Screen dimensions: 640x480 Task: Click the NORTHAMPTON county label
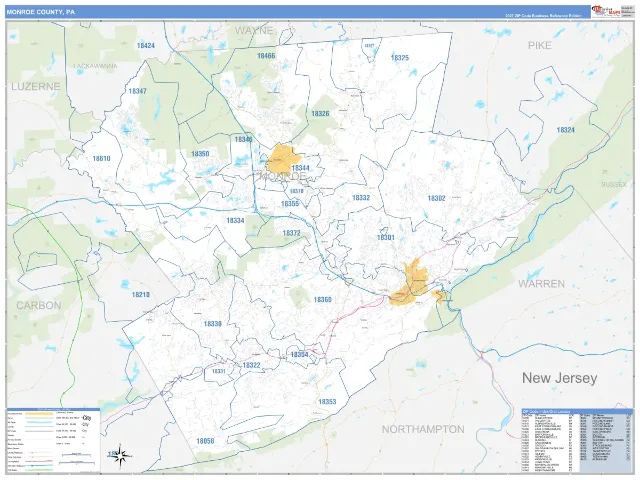(x=423, y=429)
